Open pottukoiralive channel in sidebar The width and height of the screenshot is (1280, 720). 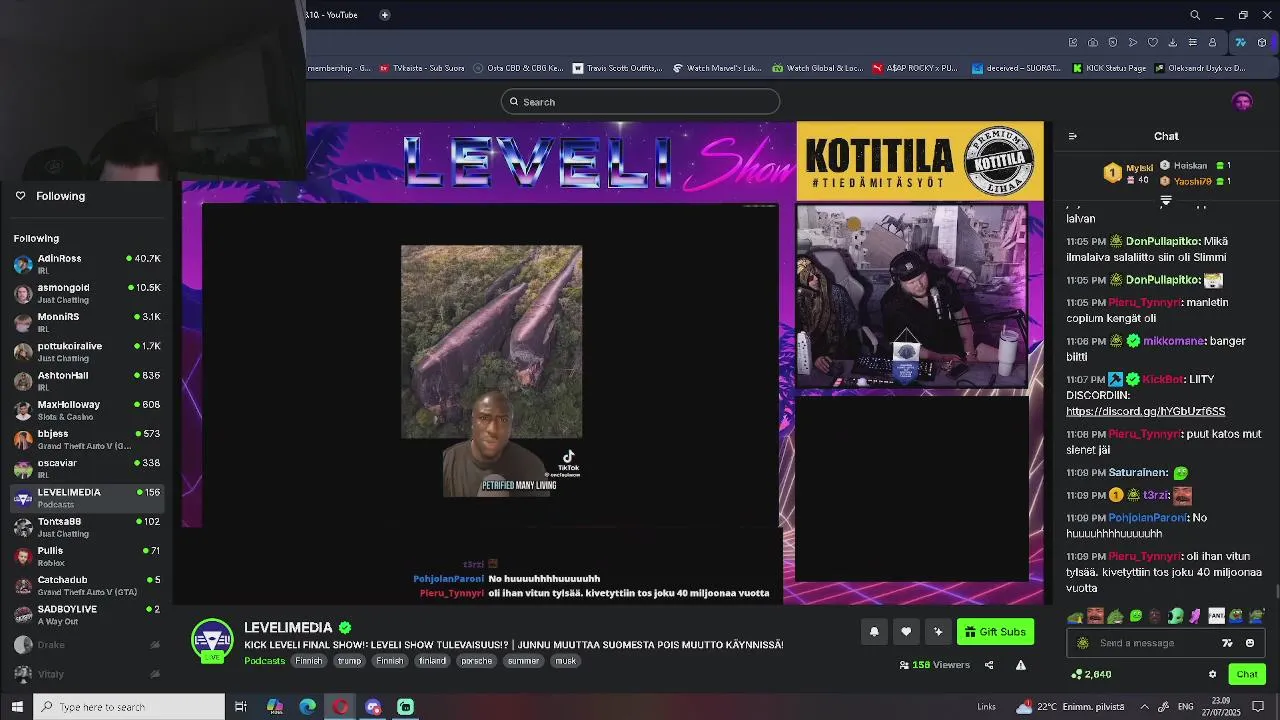(88, 351)
